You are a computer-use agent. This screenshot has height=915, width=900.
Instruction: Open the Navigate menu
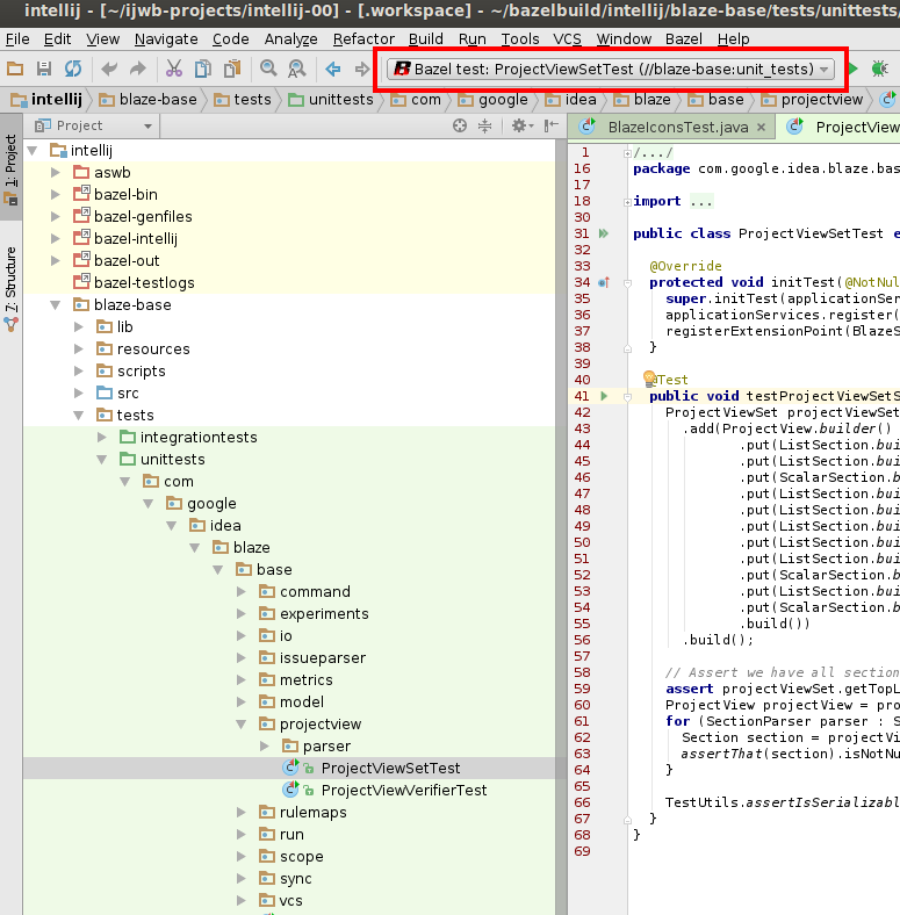166,39
